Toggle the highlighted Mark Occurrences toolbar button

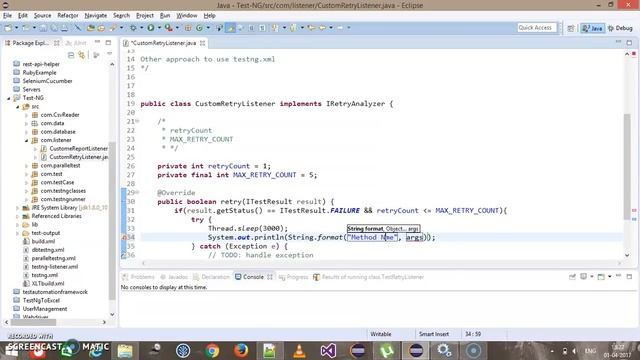click(x=231, y=28)
